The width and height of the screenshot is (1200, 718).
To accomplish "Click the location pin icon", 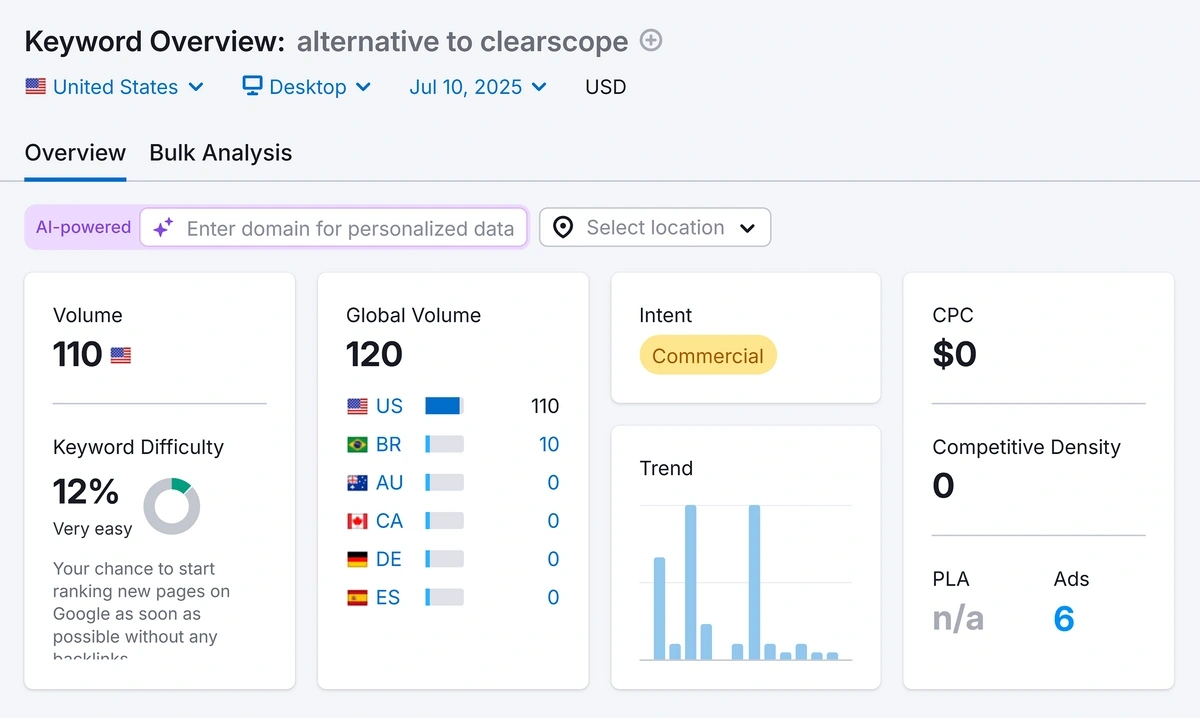I will click(563, 228).
